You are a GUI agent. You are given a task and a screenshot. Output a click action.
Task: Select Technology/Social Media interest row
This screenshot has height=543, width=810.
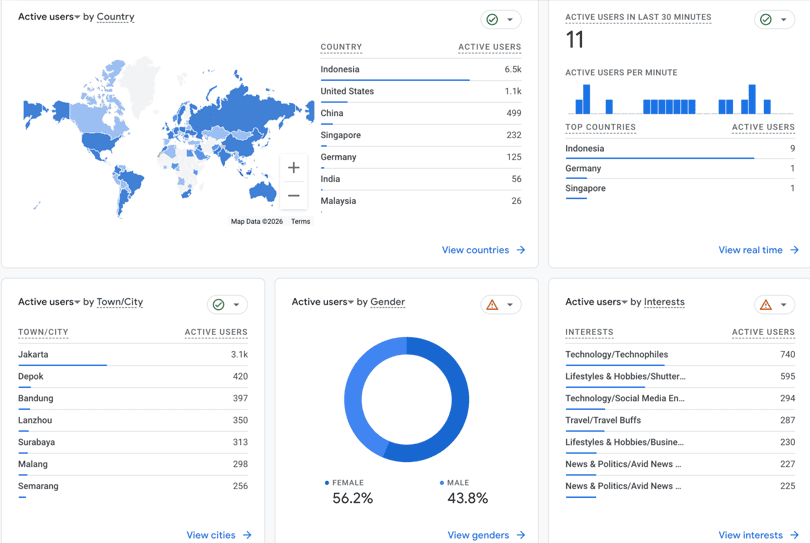tap(680, 399)
